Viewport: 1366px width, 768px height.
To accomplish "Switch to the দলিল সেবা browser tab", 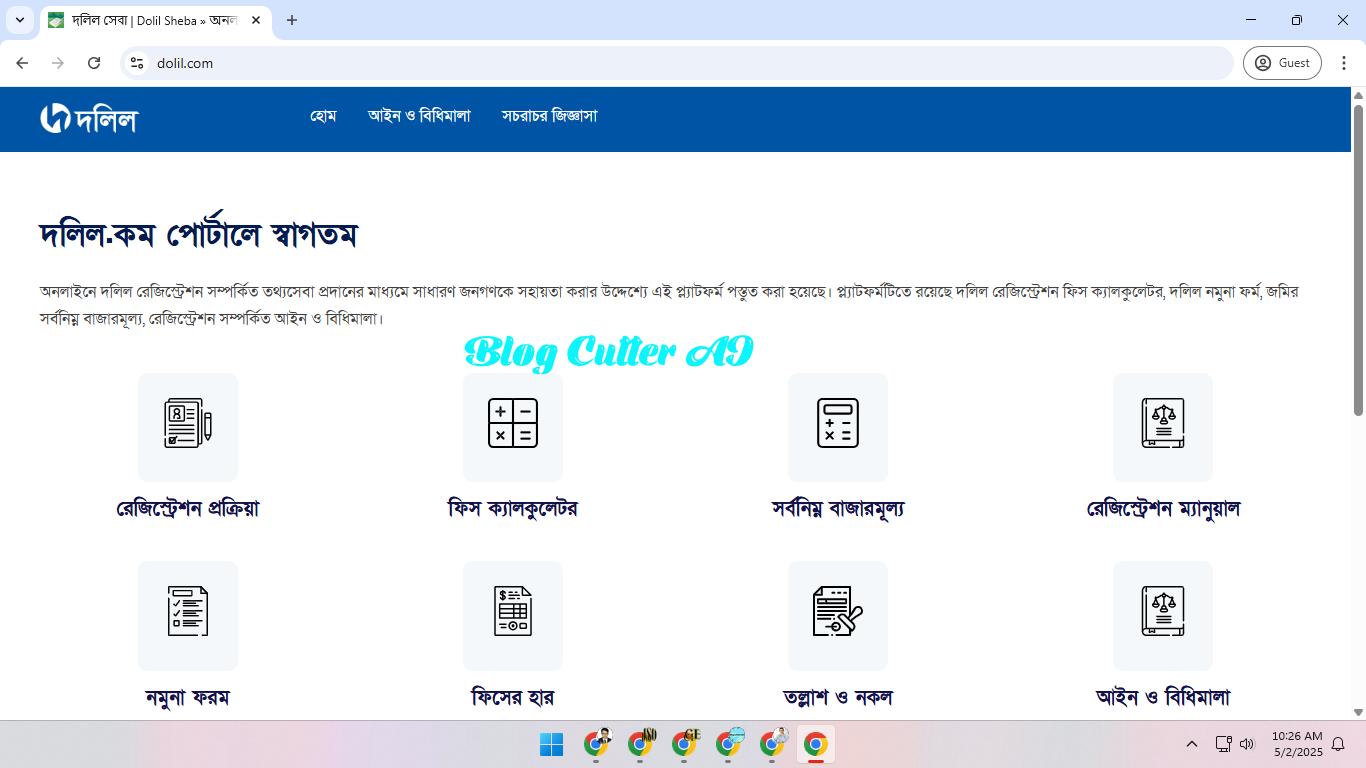I will click(150, 20).
